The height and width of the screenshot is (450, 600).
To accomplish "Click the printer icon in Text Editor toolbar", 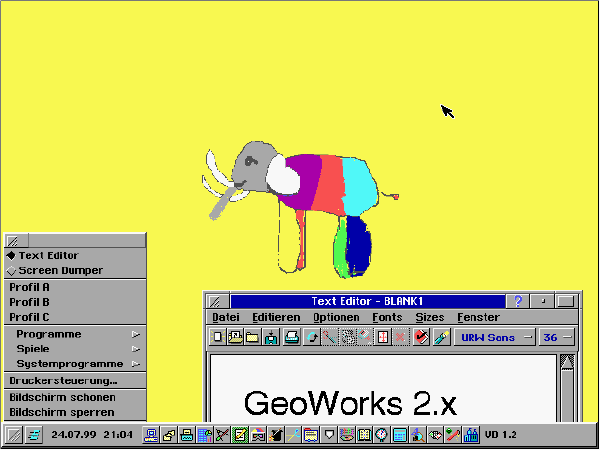I will click(x=291, y=337).
